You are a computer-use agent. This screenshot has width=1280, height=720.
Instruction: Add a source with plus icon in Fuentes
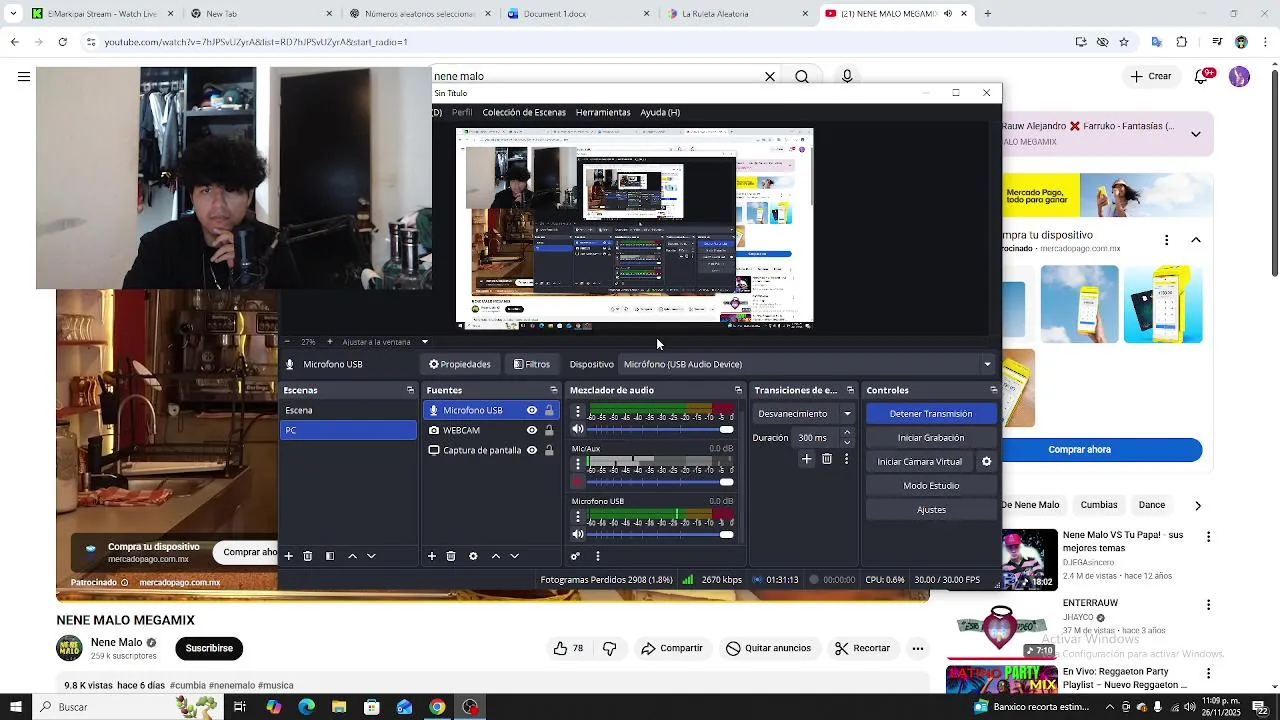click(x=432, y=556)
